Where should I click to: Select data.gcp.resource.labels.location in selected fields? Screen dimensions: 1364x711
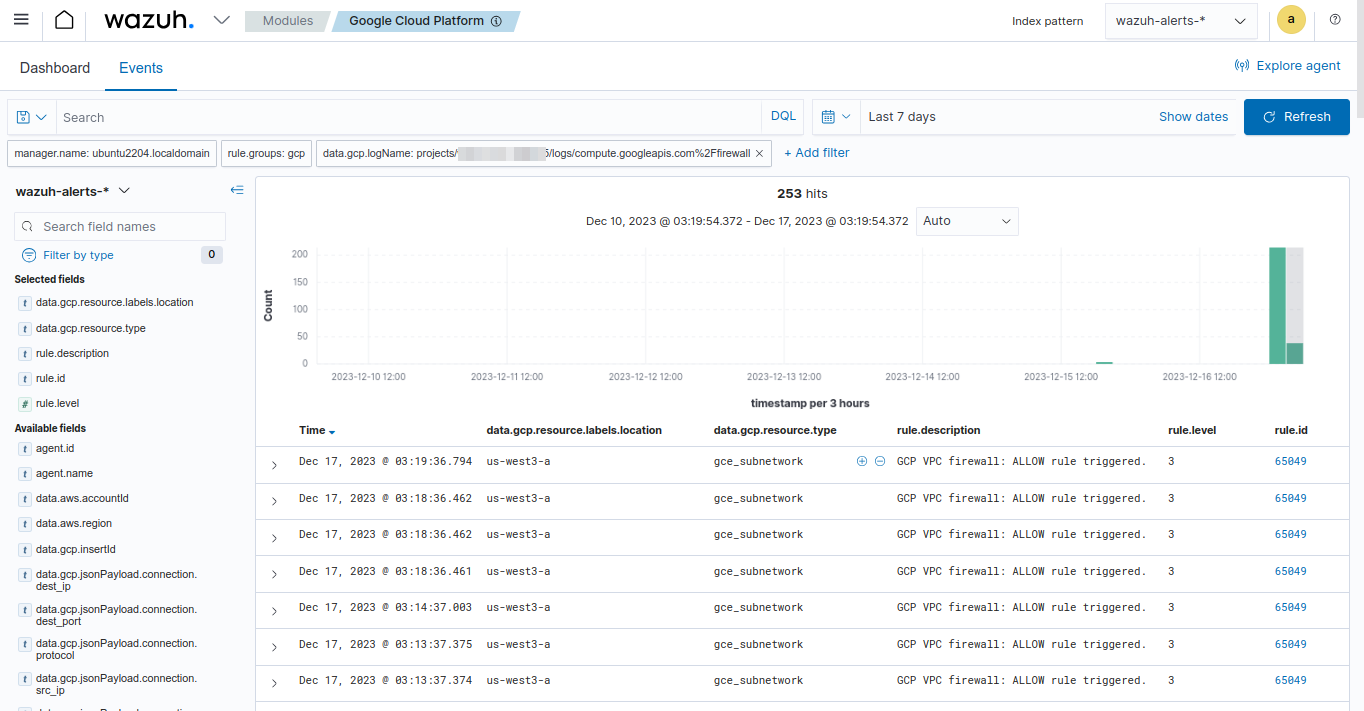(115, 302)
